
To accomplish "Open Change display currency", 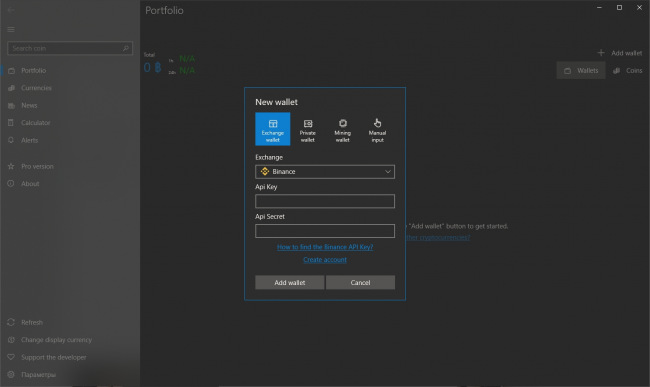I will (x=70, y=340).
